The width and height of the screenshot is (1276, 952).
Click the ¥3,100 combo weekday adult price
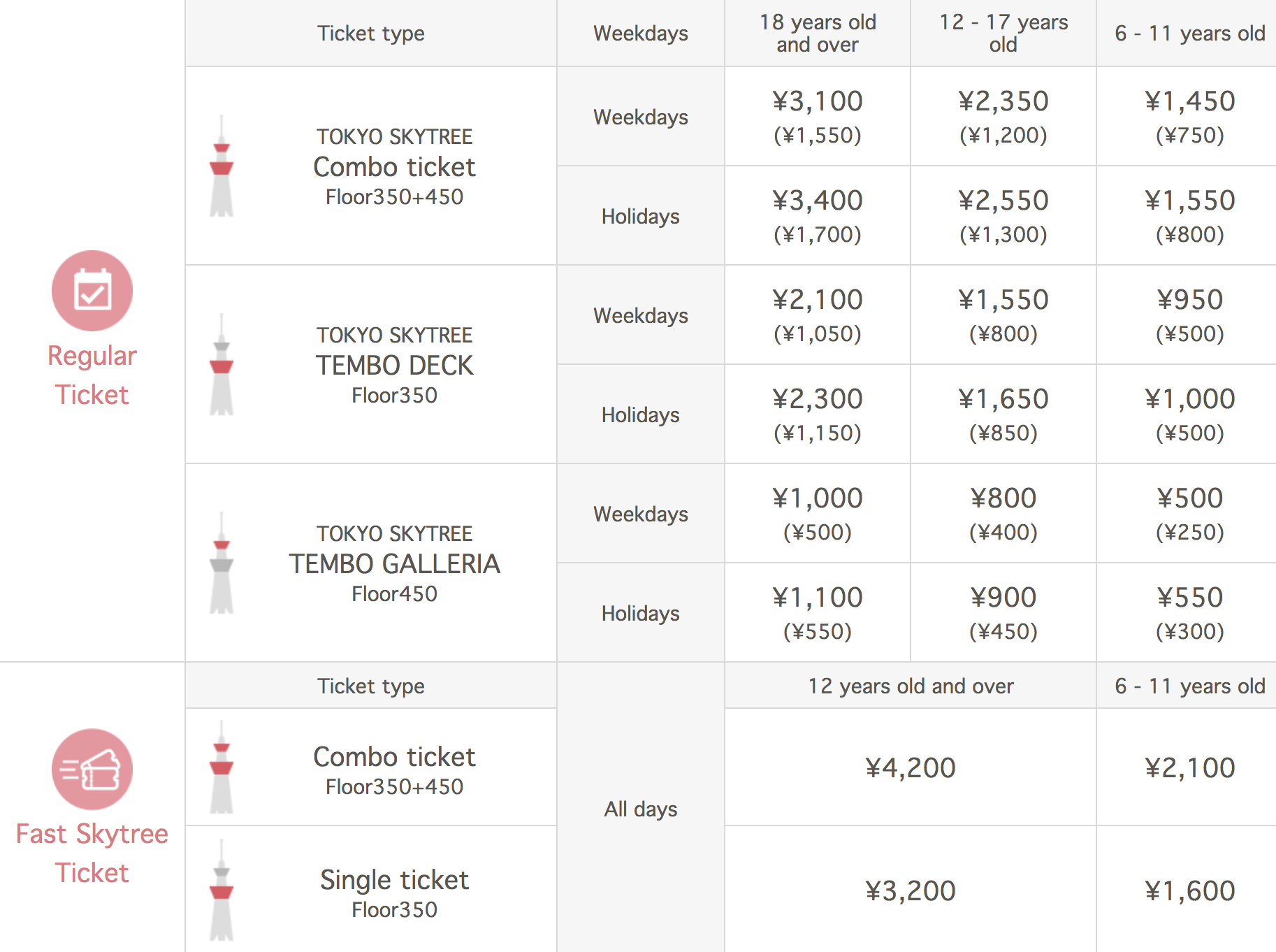(818, 102)
